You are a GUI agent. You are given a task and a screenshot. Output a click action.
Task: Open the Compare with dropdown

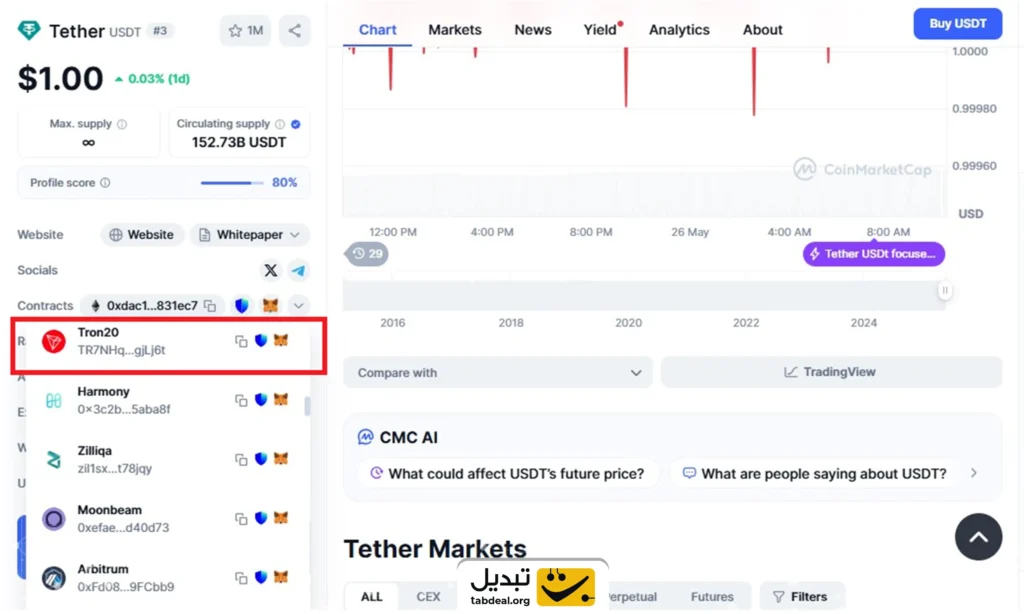(498, 372)
